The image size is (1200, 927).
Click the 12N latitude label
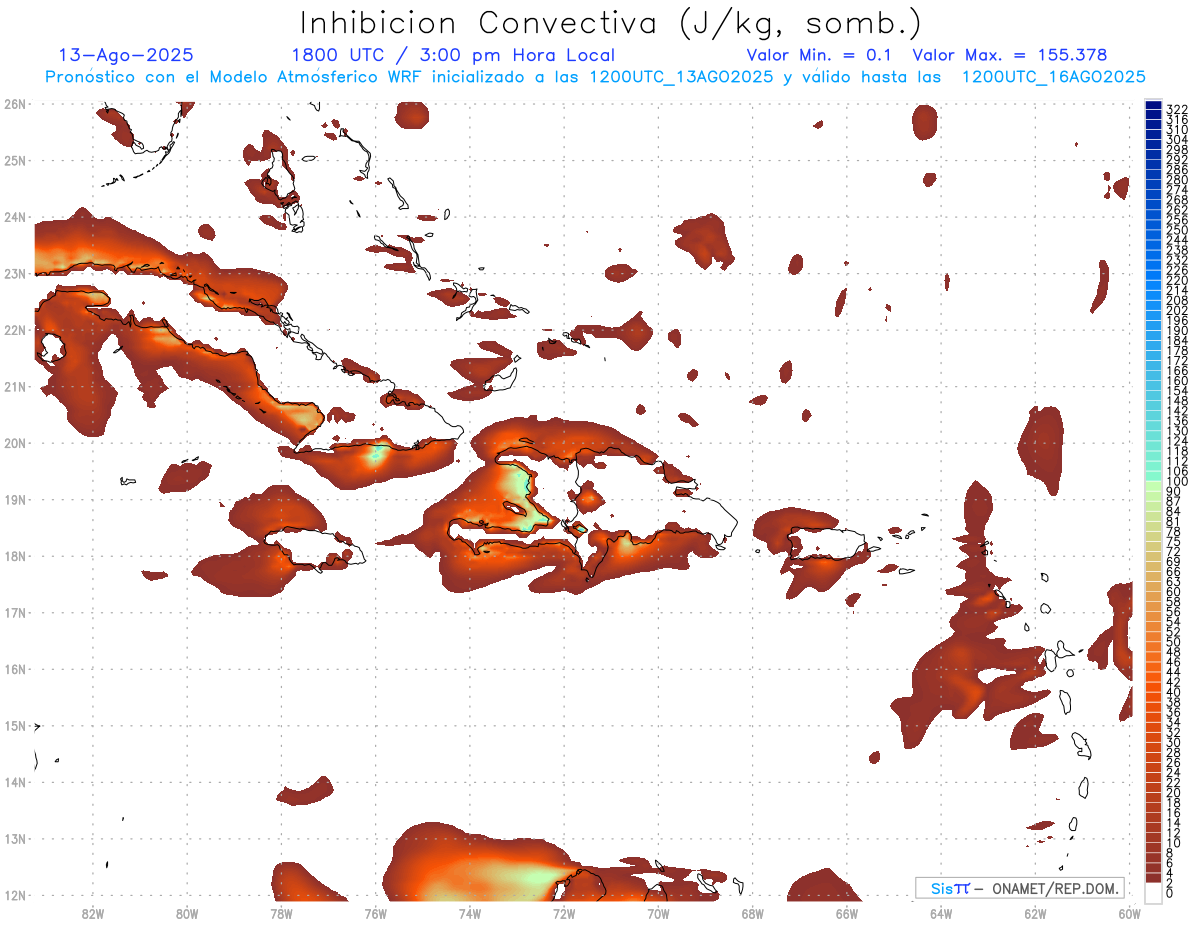[x=14, y=895]
